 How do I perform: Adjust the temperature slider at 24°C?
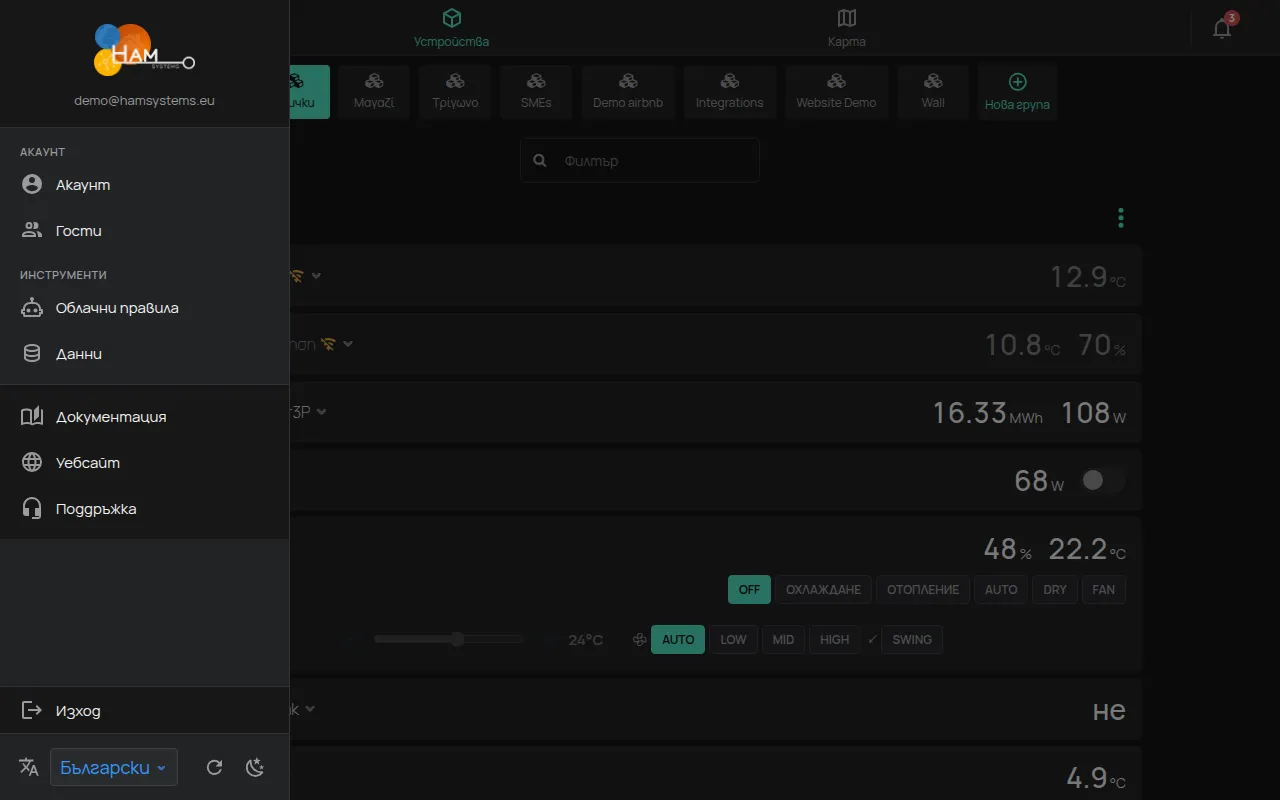[x=448, y=639]
